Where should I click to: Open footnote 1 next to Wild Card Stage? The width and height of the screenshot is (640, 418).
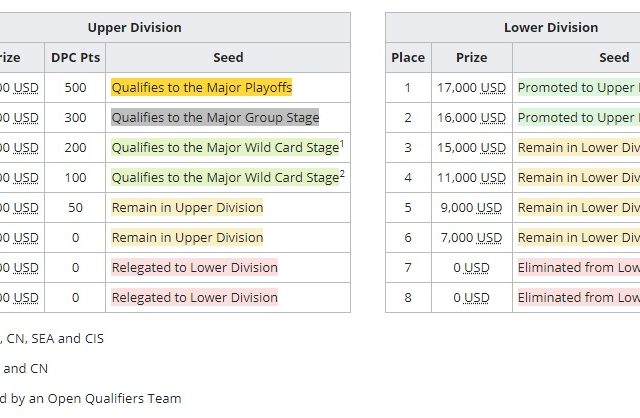[x=342, y=144]
